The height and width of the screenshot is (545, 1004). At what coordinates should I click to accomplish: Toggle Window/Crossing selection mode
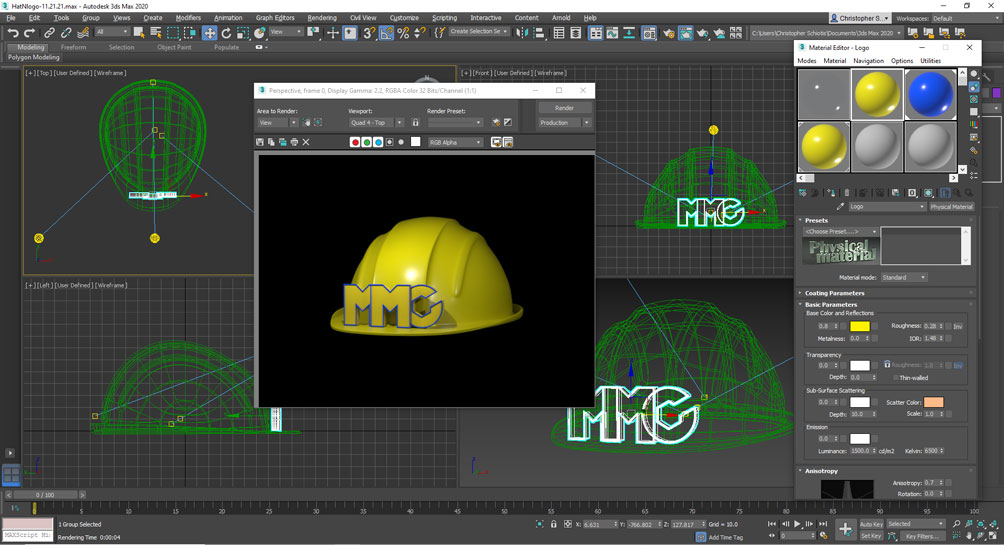tap(190, 33)
